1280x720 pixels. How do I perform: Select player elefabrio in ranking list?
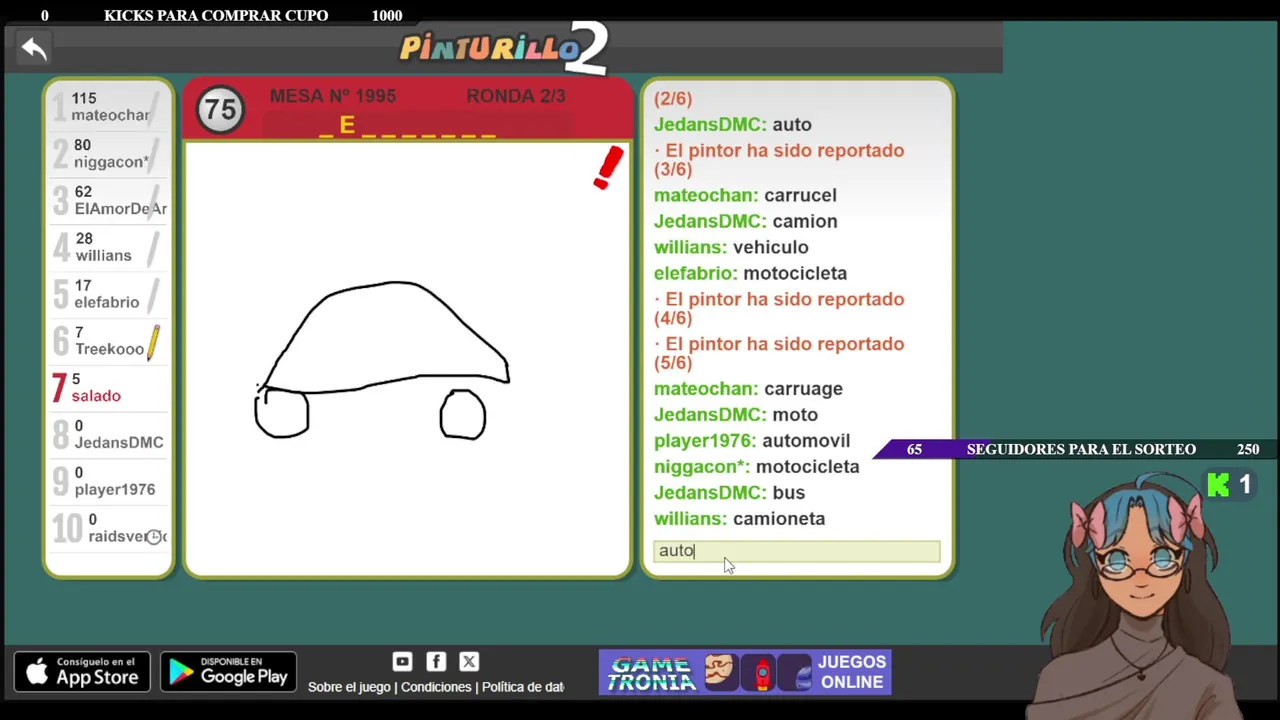pos(108,294)
